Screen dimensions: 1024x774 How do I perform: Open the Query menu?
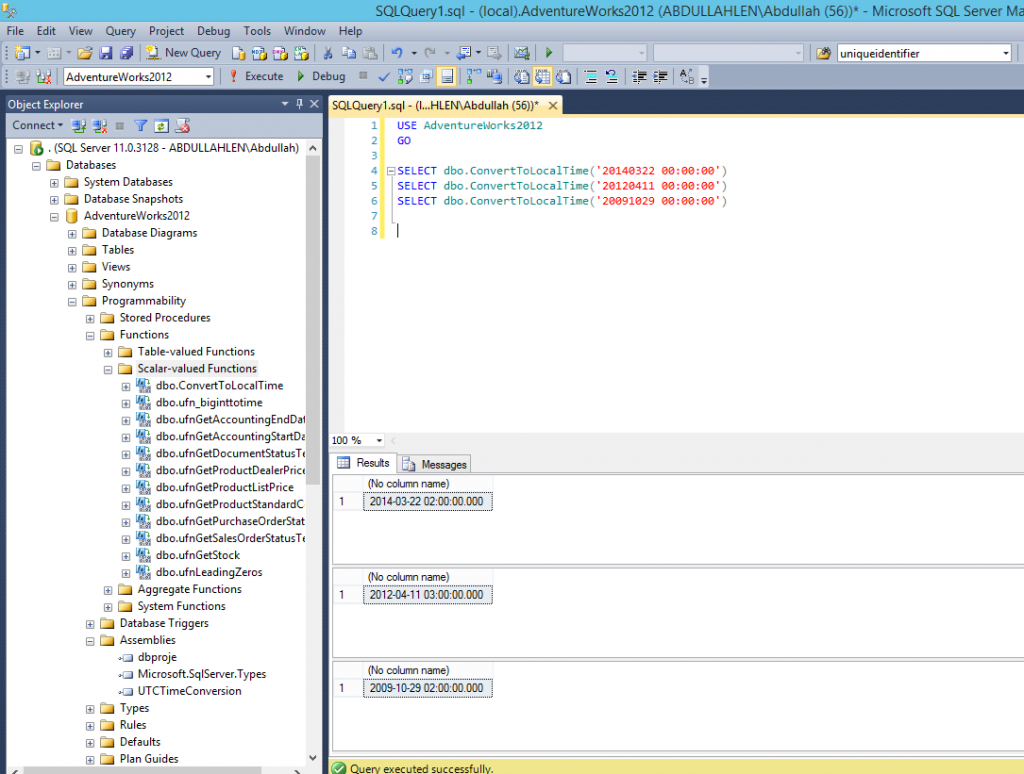pos(119,30)
